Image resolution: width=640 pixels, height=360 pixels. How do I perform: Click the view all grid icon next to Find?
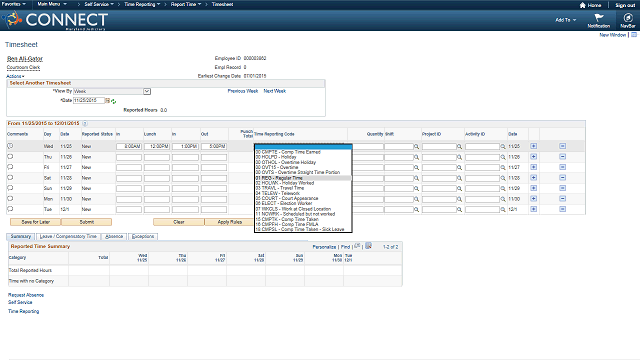point(357,246)
